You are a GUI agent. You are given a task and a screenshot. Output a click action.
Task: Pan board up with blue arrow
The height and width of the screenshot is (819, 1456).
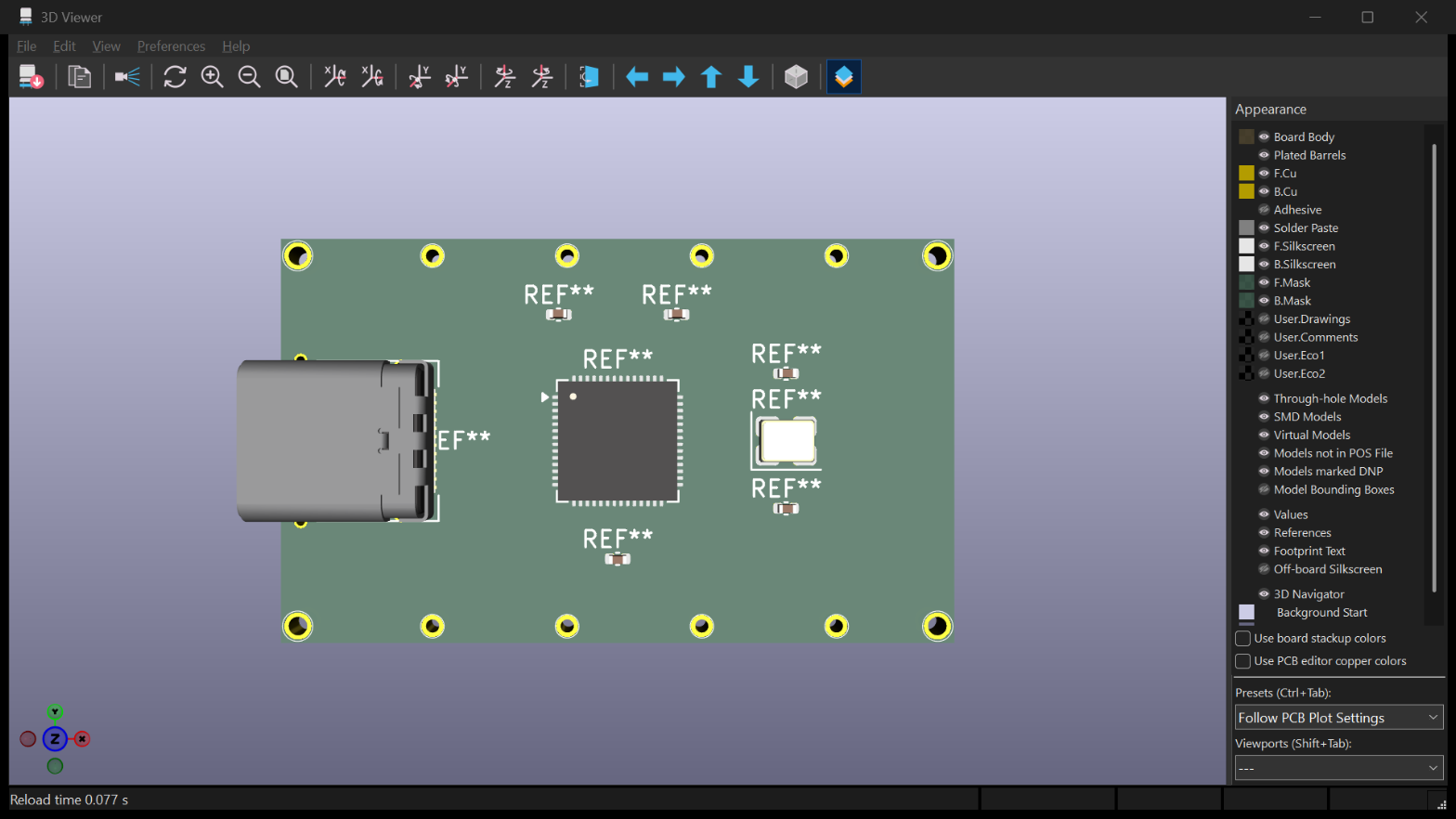[711, 77]
